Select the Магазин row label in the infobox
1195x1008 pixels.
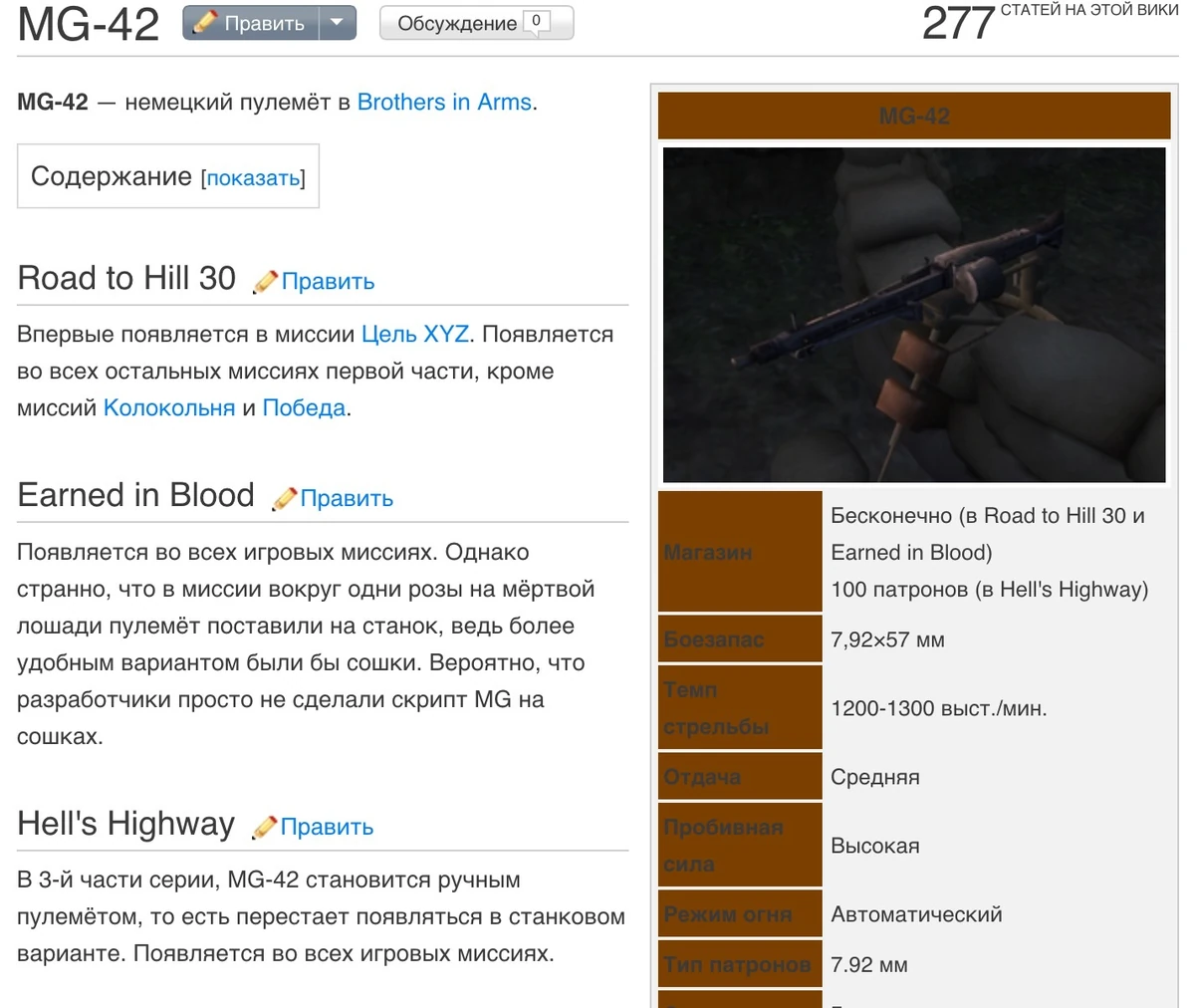tap(706, 552)
